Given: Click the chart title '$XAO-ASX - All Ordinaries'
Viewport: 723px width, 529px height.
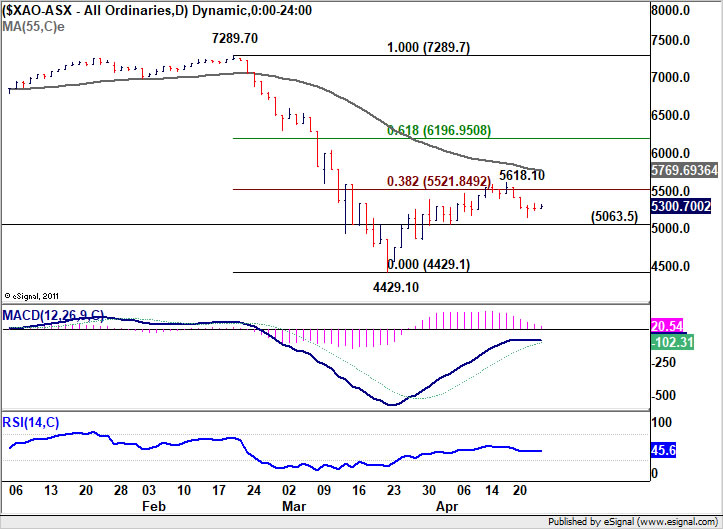Looking at the screenshot, I should 88,10.
